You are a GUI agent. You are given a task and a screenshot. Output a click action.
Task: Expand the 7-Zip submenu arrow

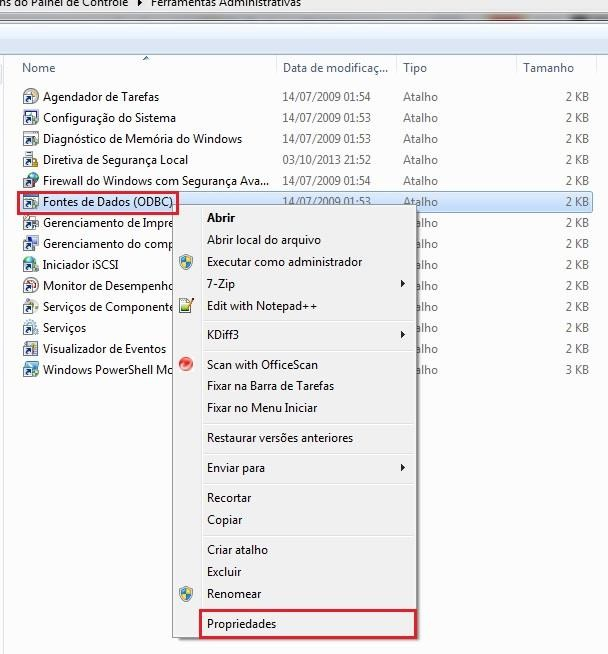(x=402, y=284)
